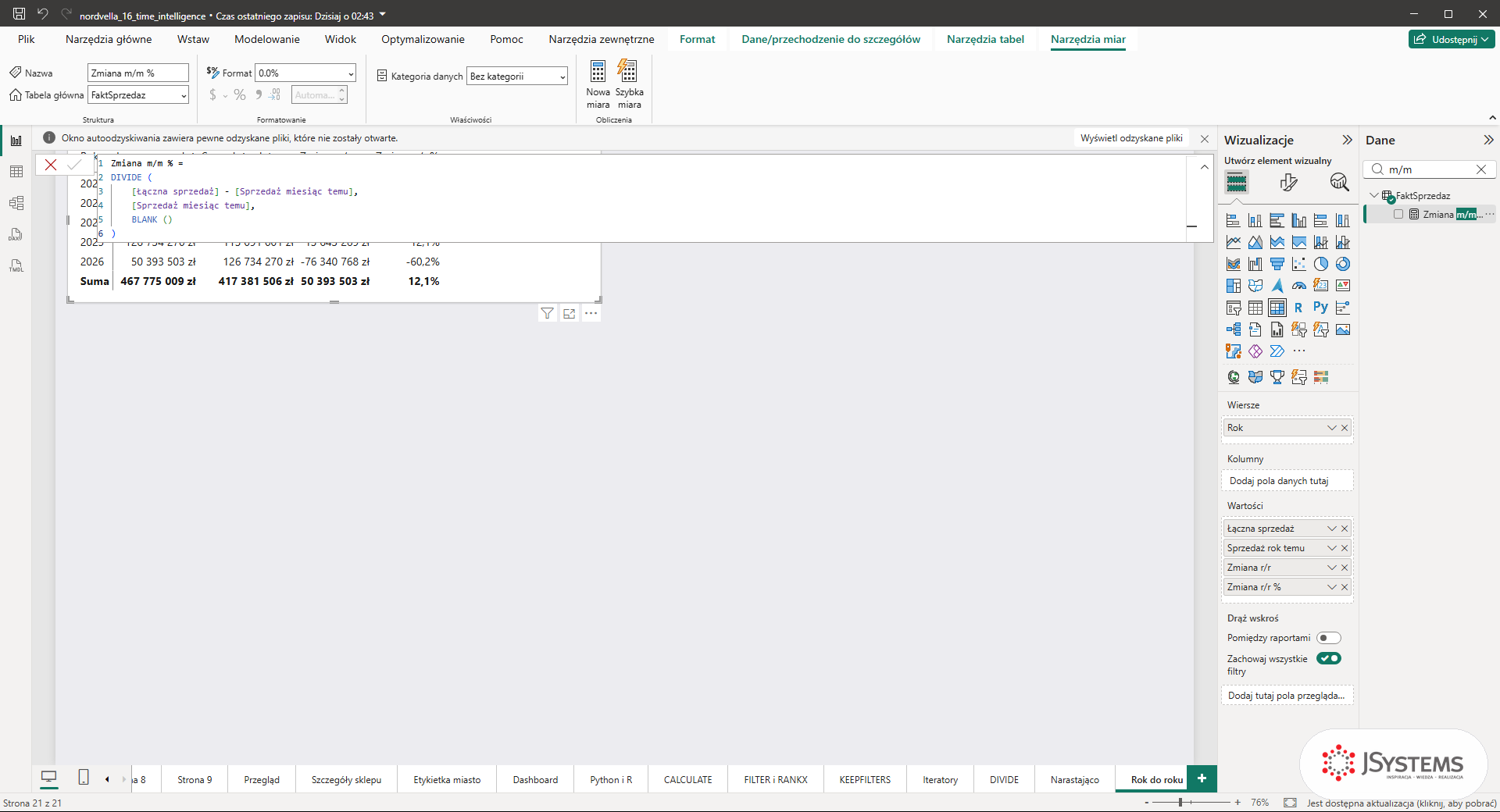Adjust the zoom slider in status bar

(x=1181, y=802)
